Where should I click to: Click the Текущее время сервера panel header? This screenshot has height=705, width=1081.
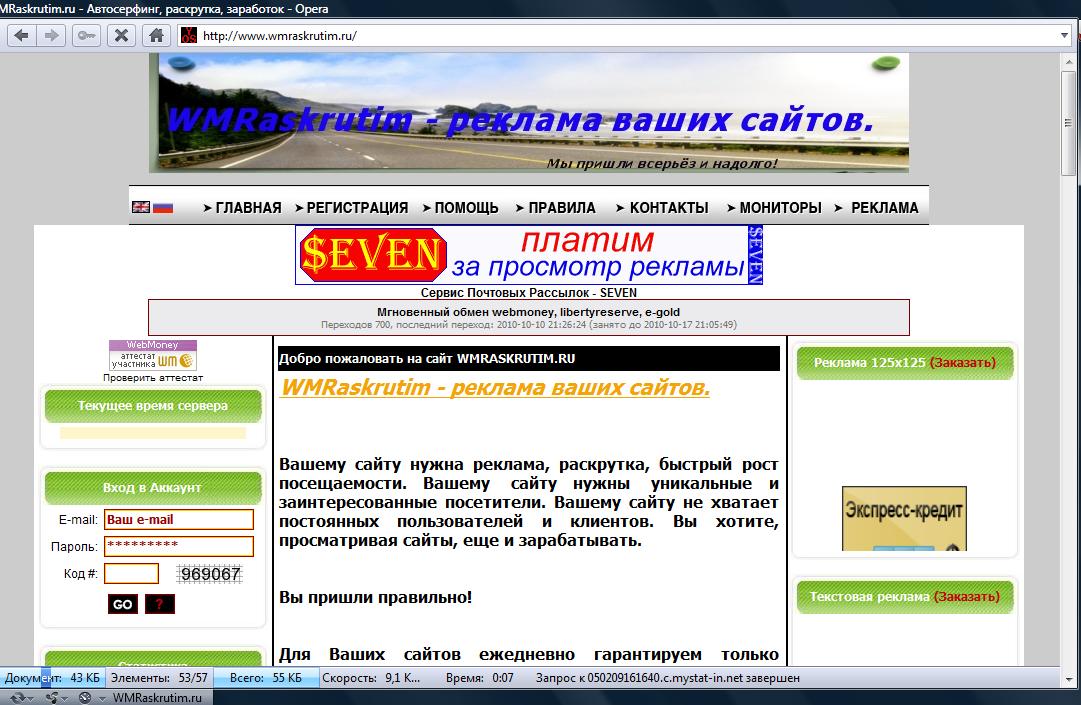point(153,406)
